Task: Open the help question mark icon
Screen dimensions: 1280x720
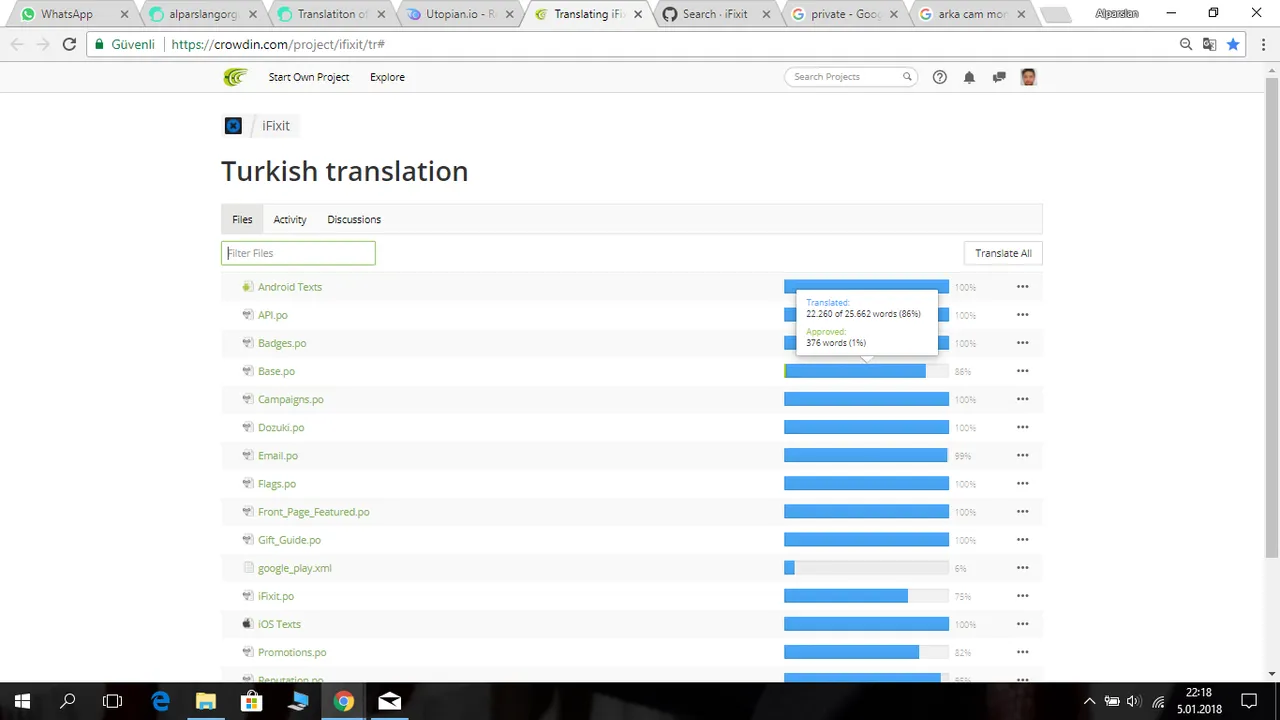Action: [x=939, y=77]
